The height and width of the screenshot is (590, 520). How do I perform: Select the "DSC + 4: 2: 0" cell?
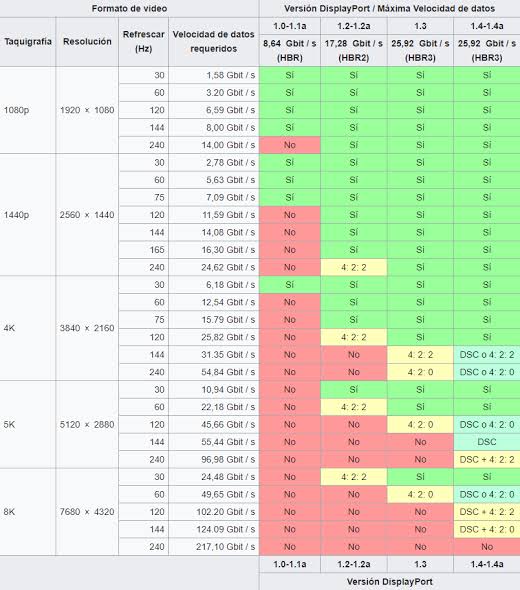pos(487,529)
